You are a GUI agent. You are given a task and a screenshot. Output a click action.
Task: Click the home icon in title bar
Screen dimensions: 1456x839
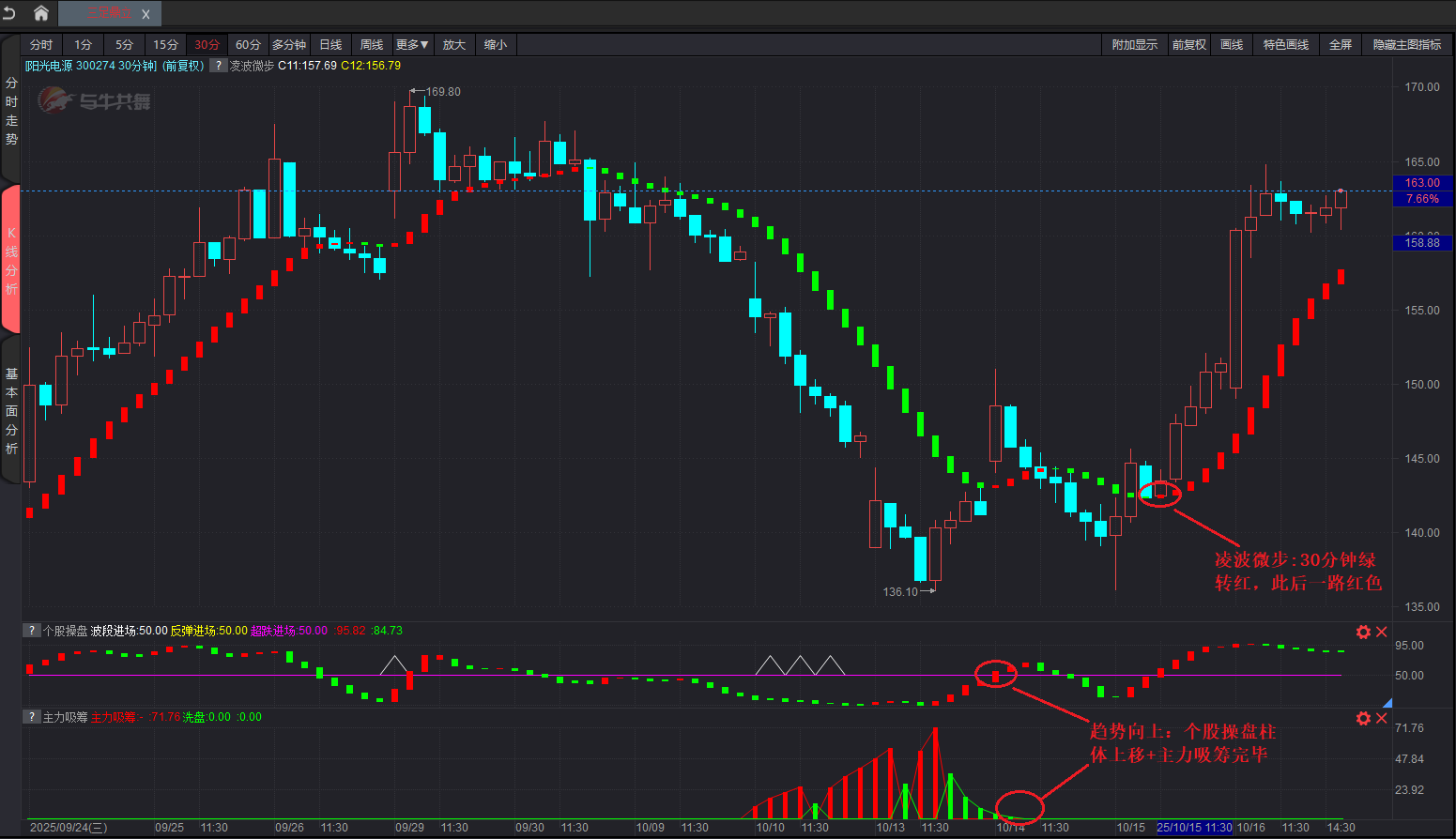click(x=41, y=13)
